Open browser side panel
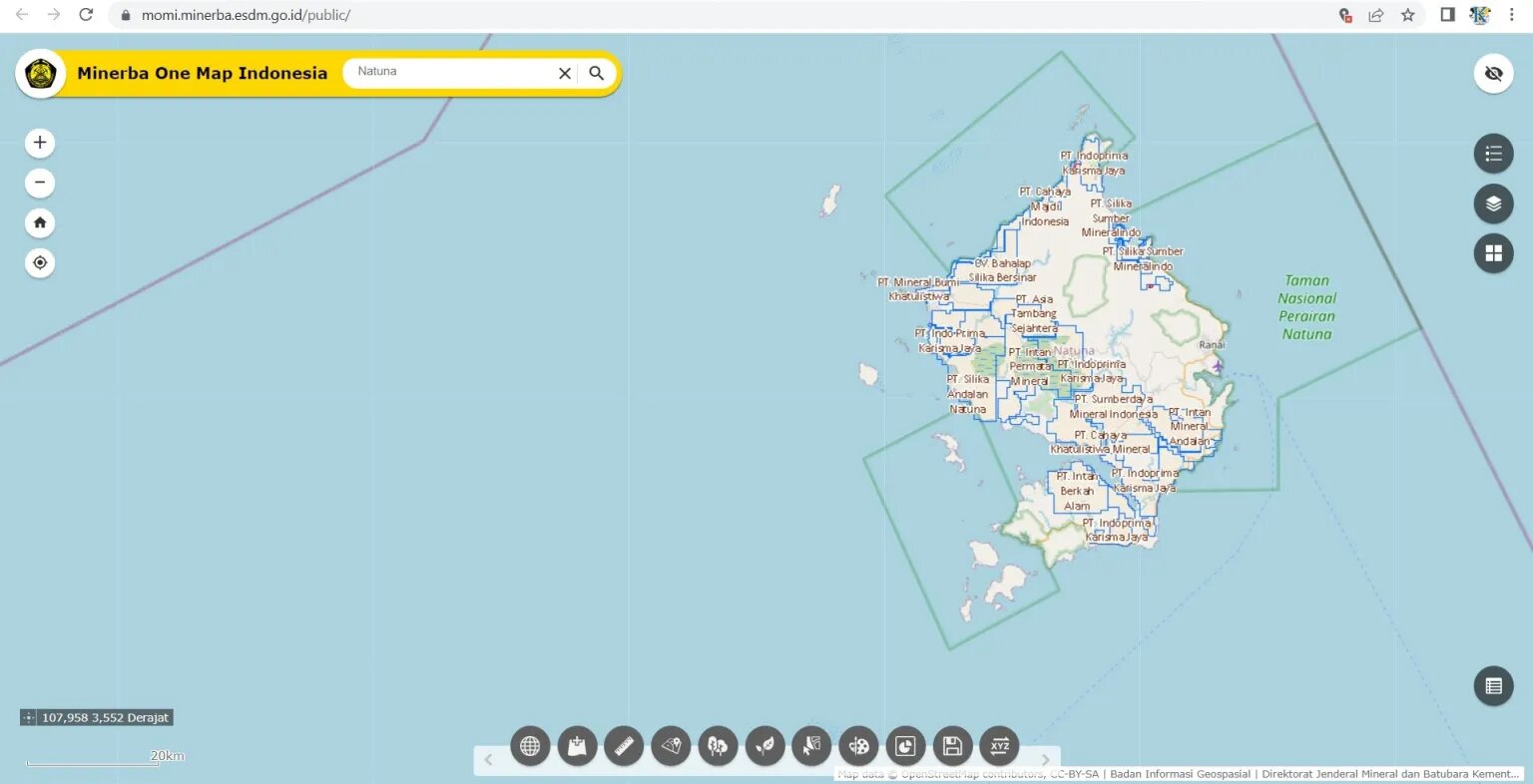Viewport: 1533px width, 784px height. pyautogui.click(x=1447, y=15)
